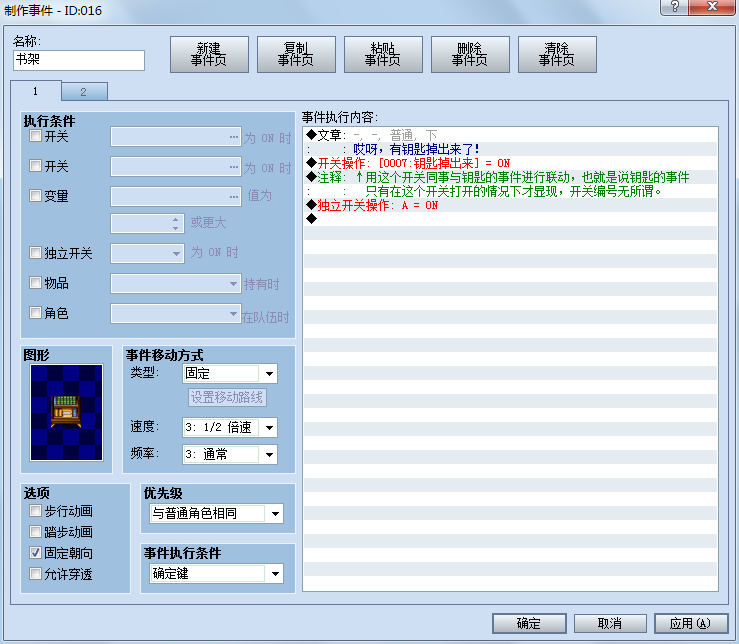The height and width of the screenshot is (644, 739).
Task: Check the 允许穿透 option
Action: pos(35,574)
